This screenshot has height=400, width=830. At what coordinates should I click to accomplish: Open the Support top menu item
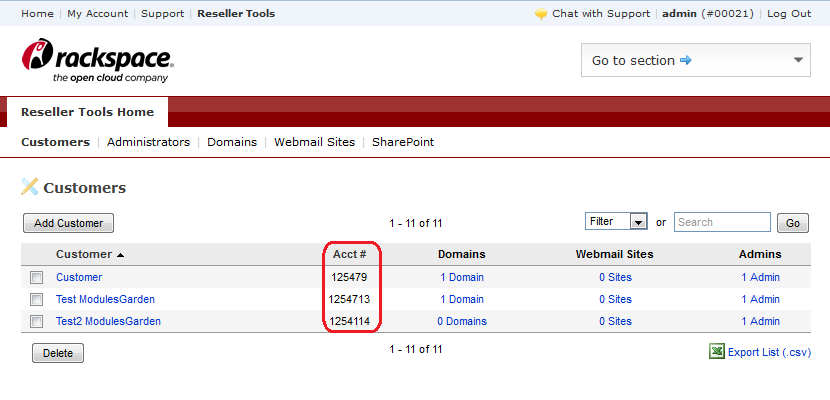(x=163, y=14)
